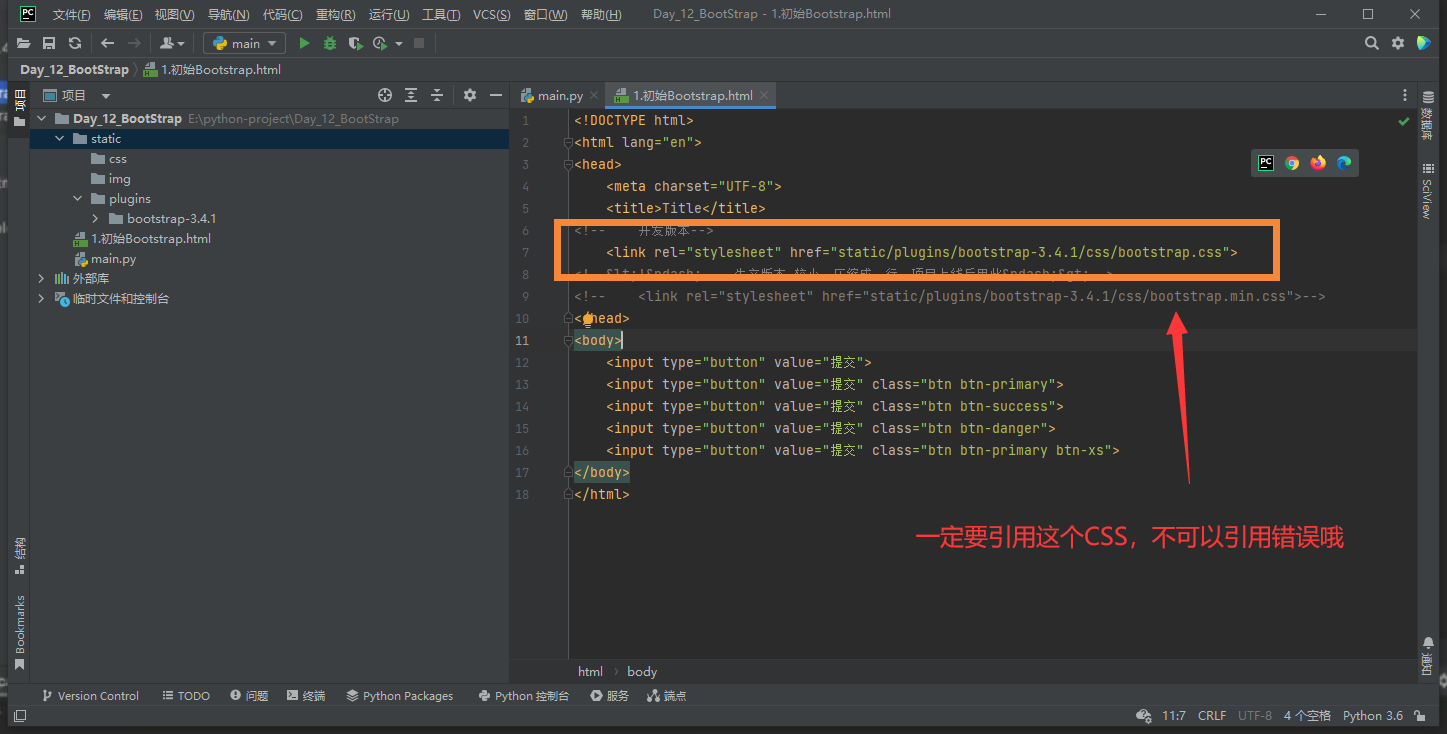Click 4 个空格 indent setting
Image resolution: width=1447 pixels, height=734 pixels.
pos(1307,716)
